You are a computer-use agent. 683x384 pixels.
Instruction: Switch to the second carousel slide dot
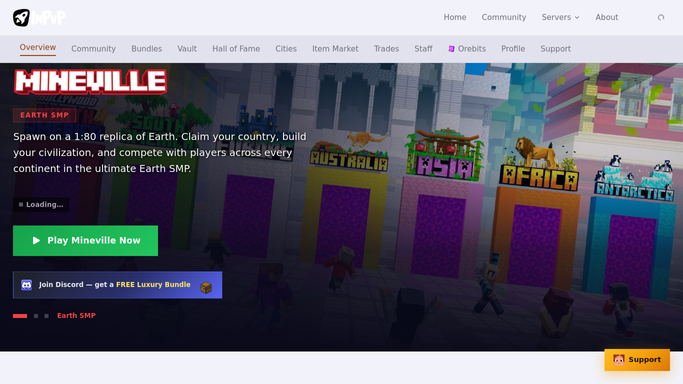click(36, 316)
